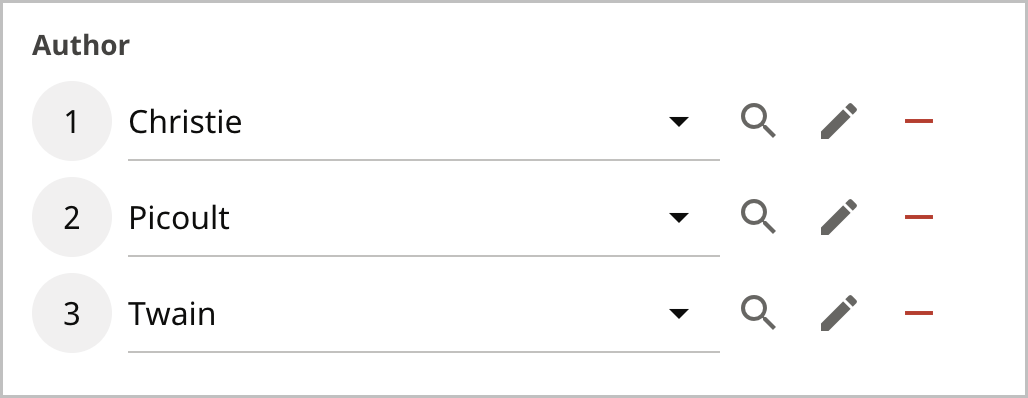Select the number 3 position badge
Screen dimensions: 1028x398
tap(72, 313)
